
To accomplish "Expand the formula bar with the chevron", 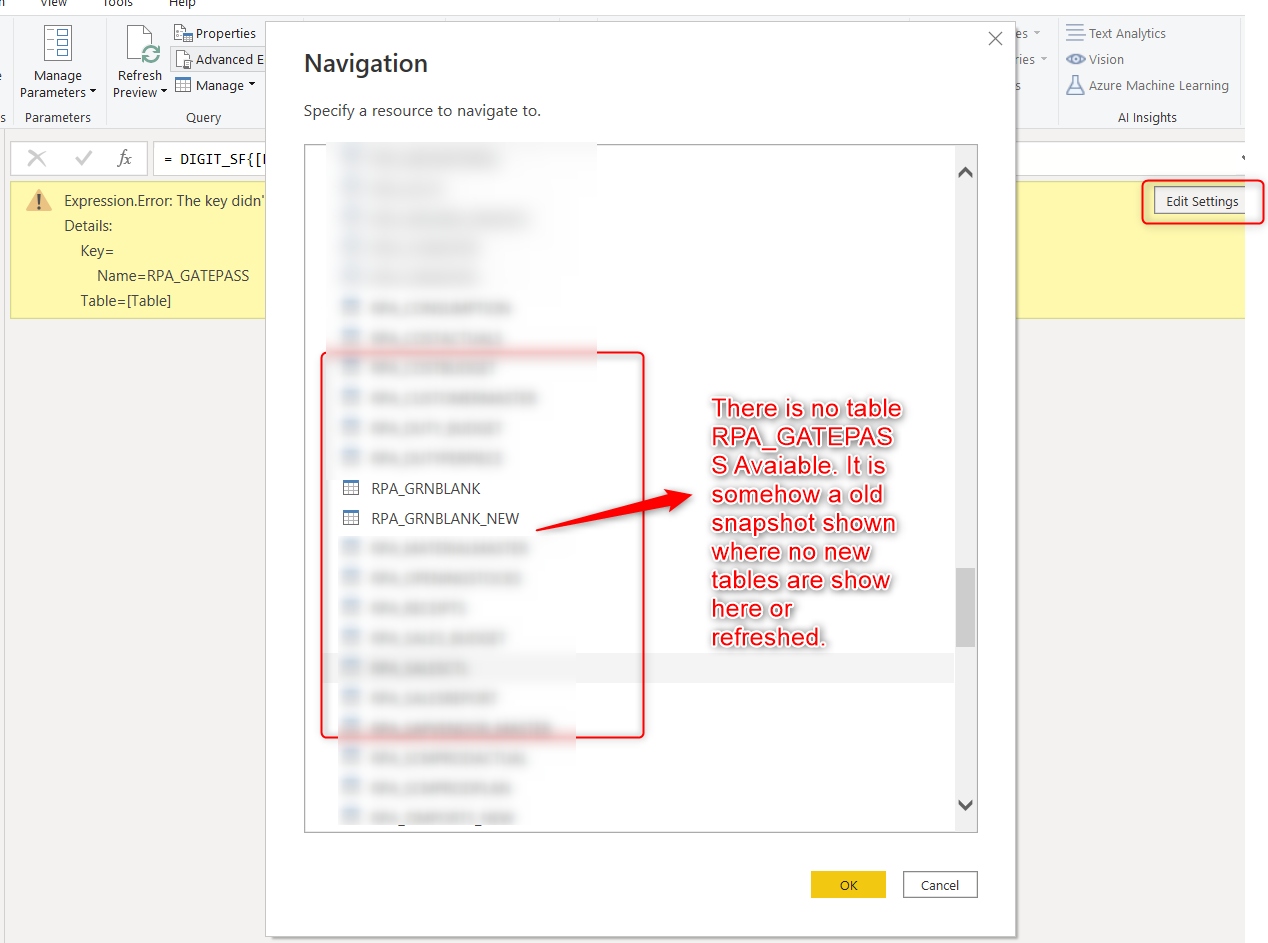I will [x=1244, y=158].
